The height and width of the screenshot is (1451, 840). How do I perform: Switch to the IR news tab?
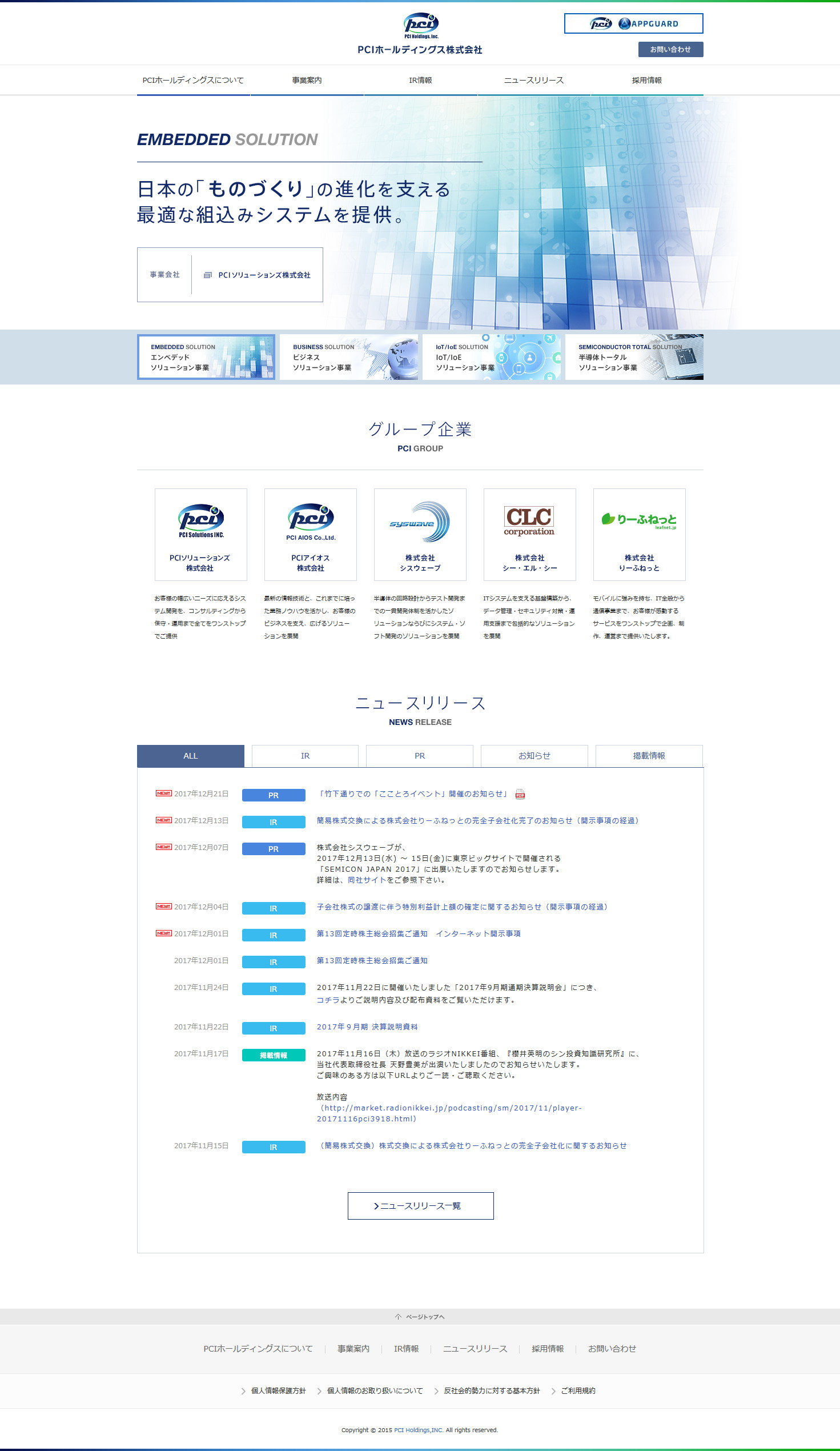(x=305, y=756)
